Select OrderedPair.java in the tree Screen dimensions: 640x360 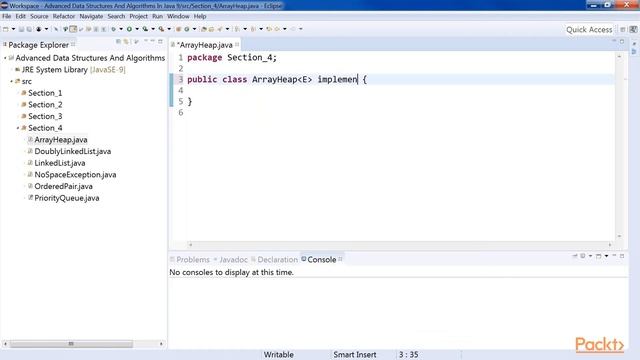pyautogui.click(x=63, y=186)
